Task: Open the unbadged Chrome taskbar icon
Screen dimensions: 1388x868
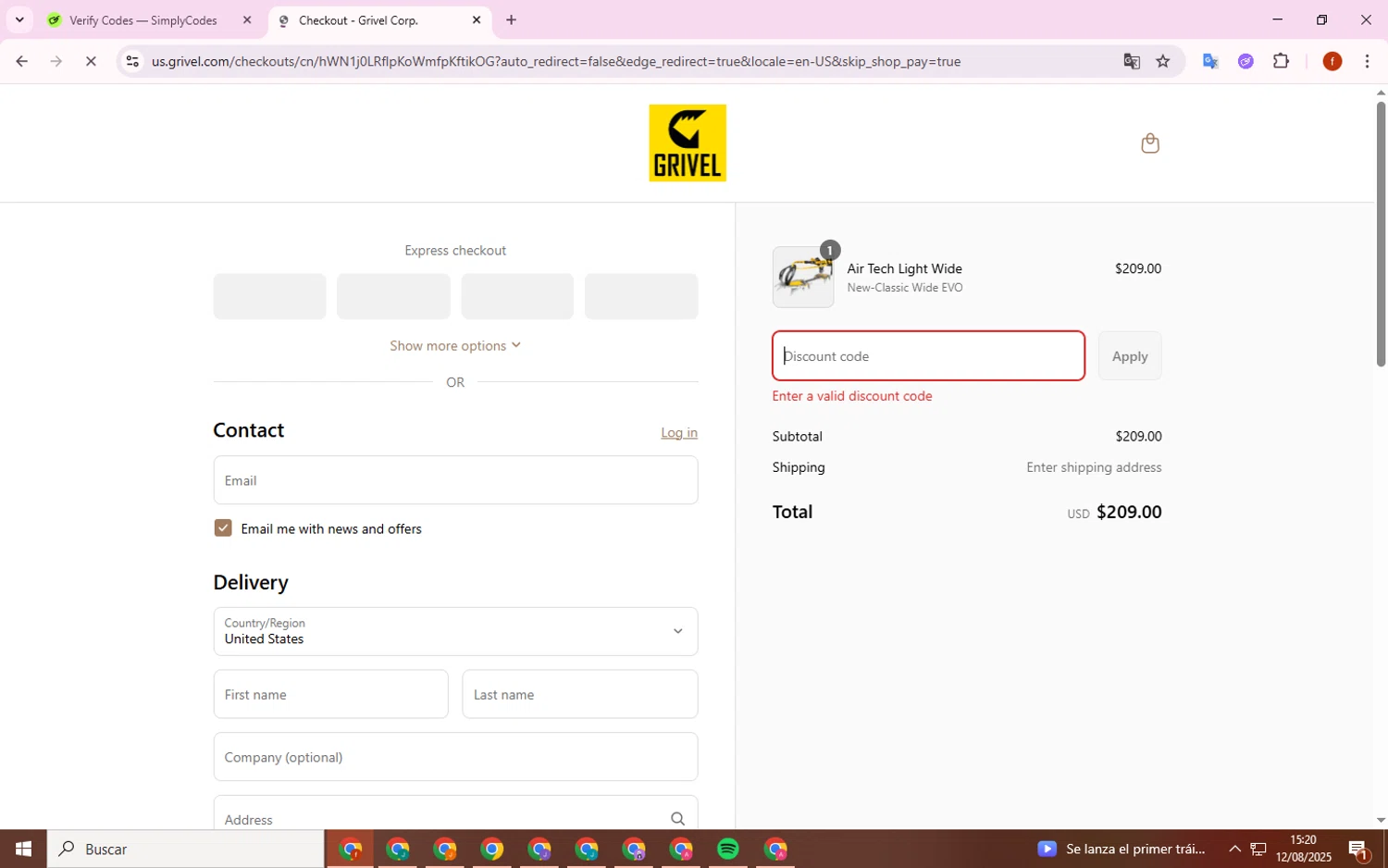Action: click(x=492, y=849)
